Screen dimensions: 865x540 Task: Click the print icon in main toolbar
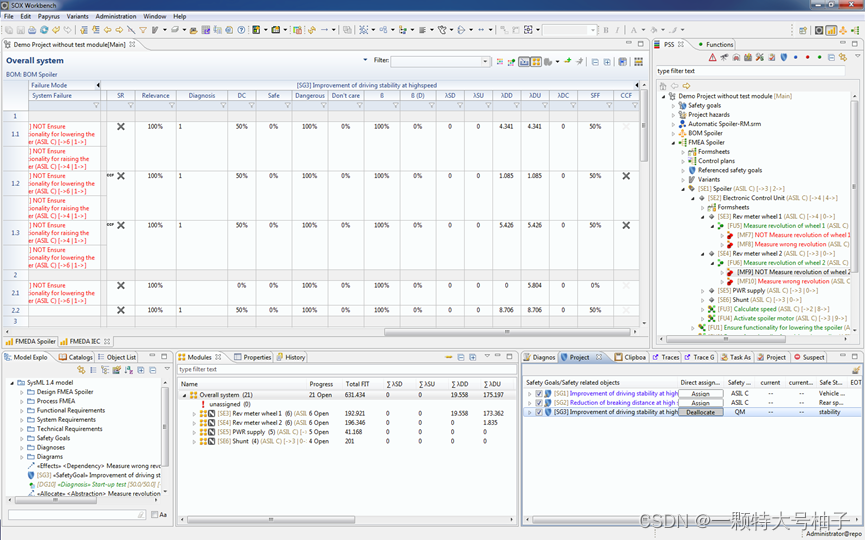(x=32, y=30)
